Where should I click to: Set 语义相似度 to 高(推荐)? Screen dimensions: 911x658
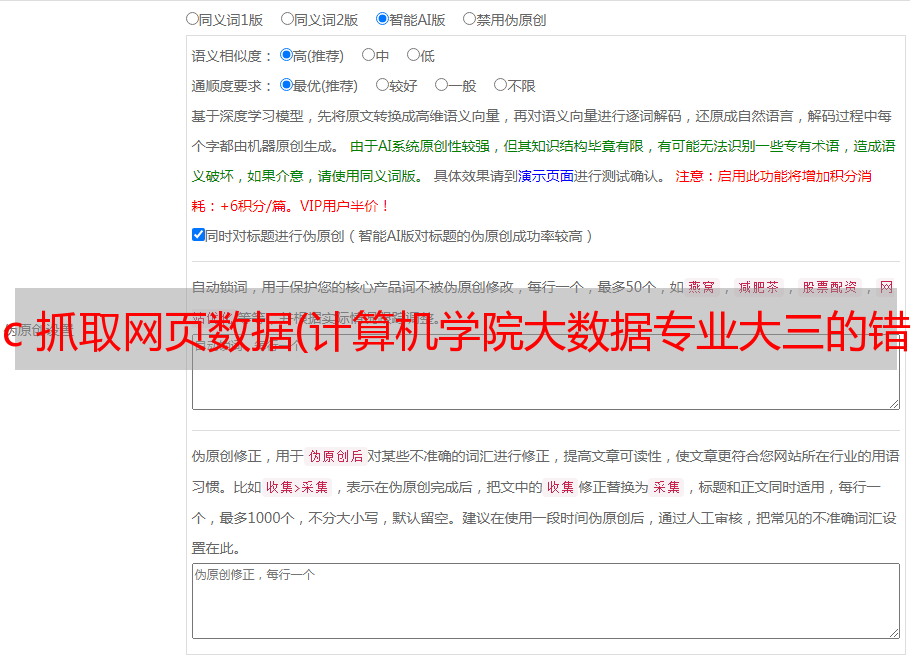click(x=287, y=56)
